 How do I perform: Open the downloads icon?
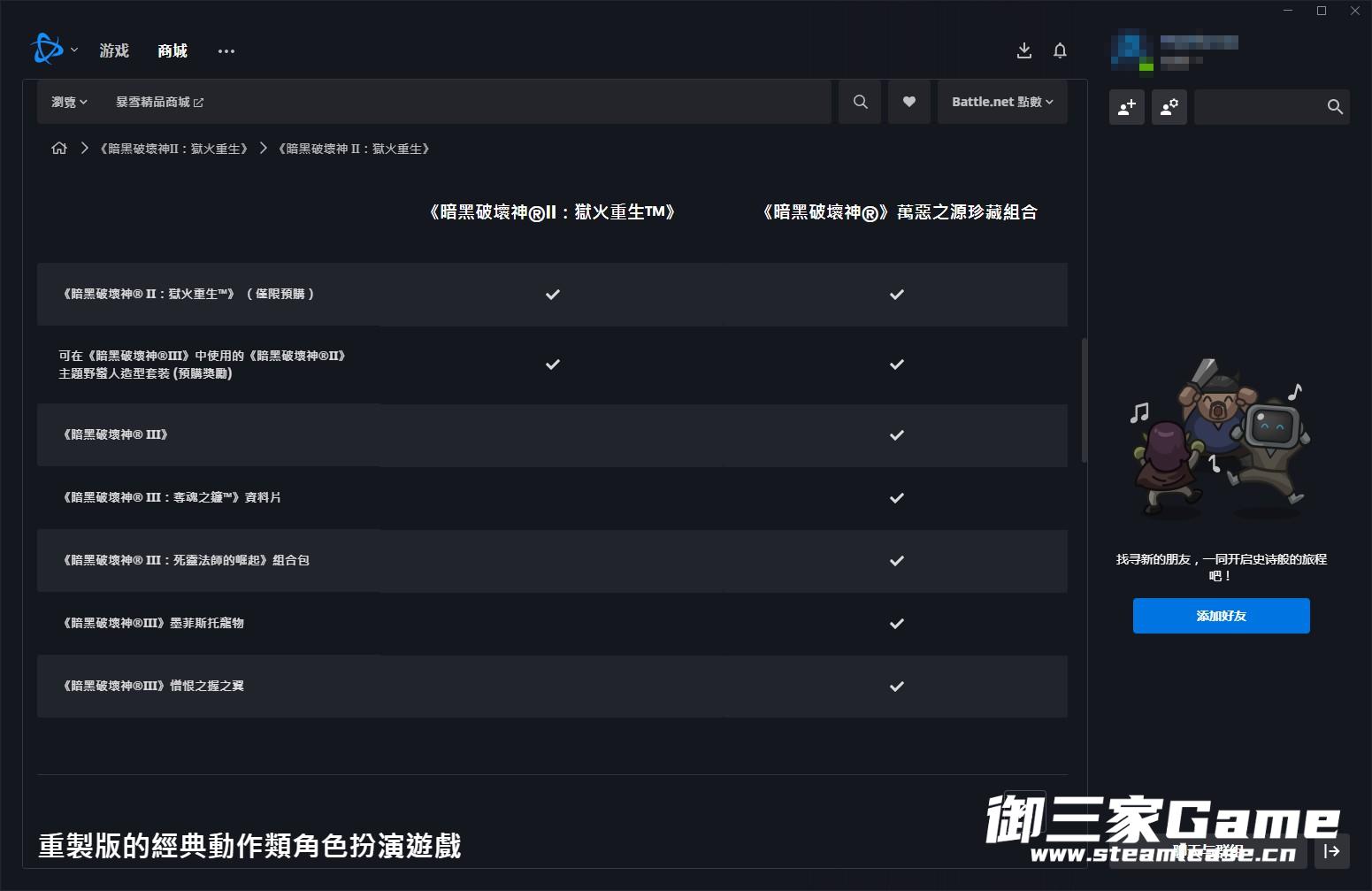tap(1024, 50)
